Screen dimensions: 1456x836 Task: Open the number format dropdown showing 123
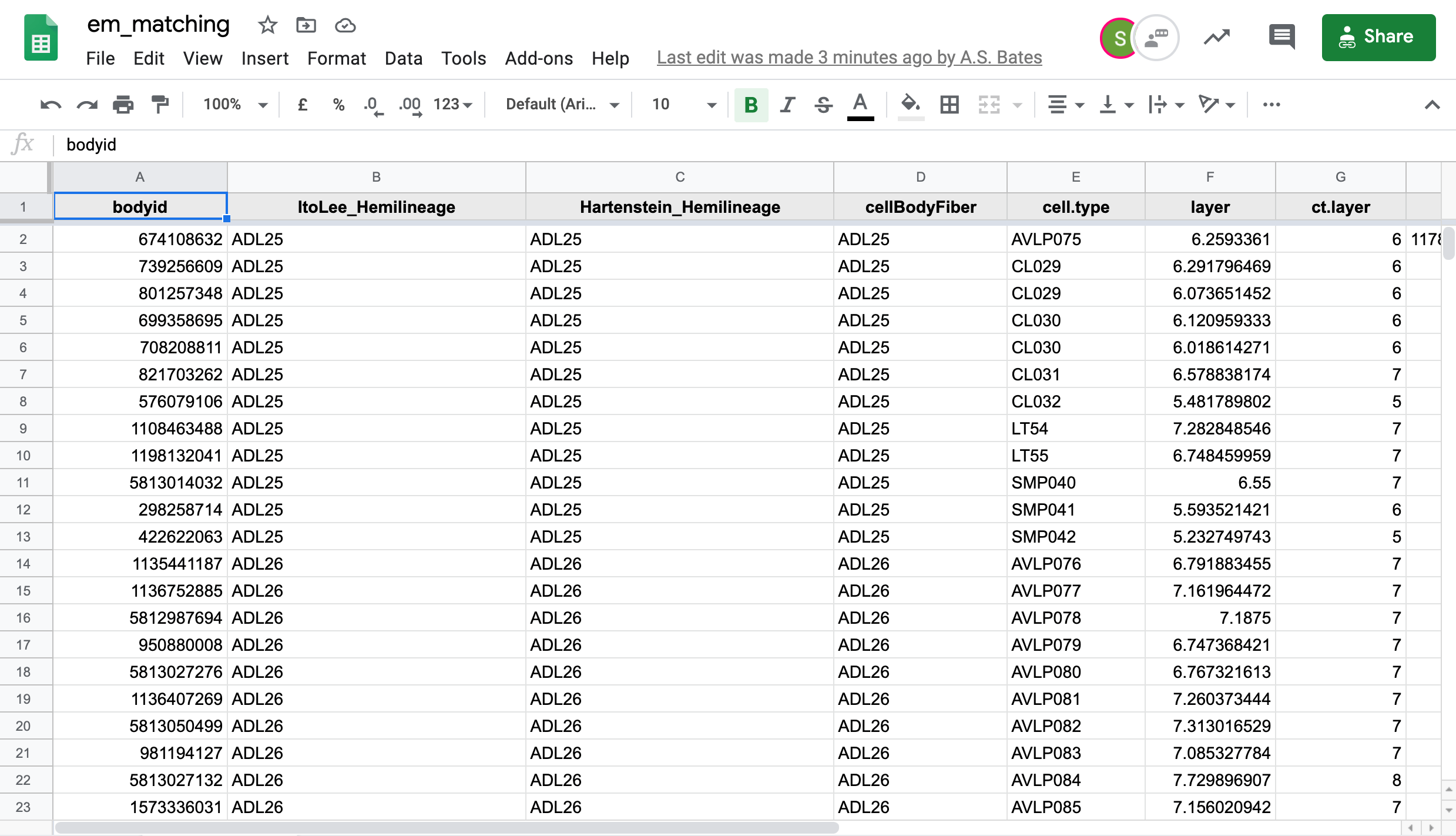coord(455,103)
